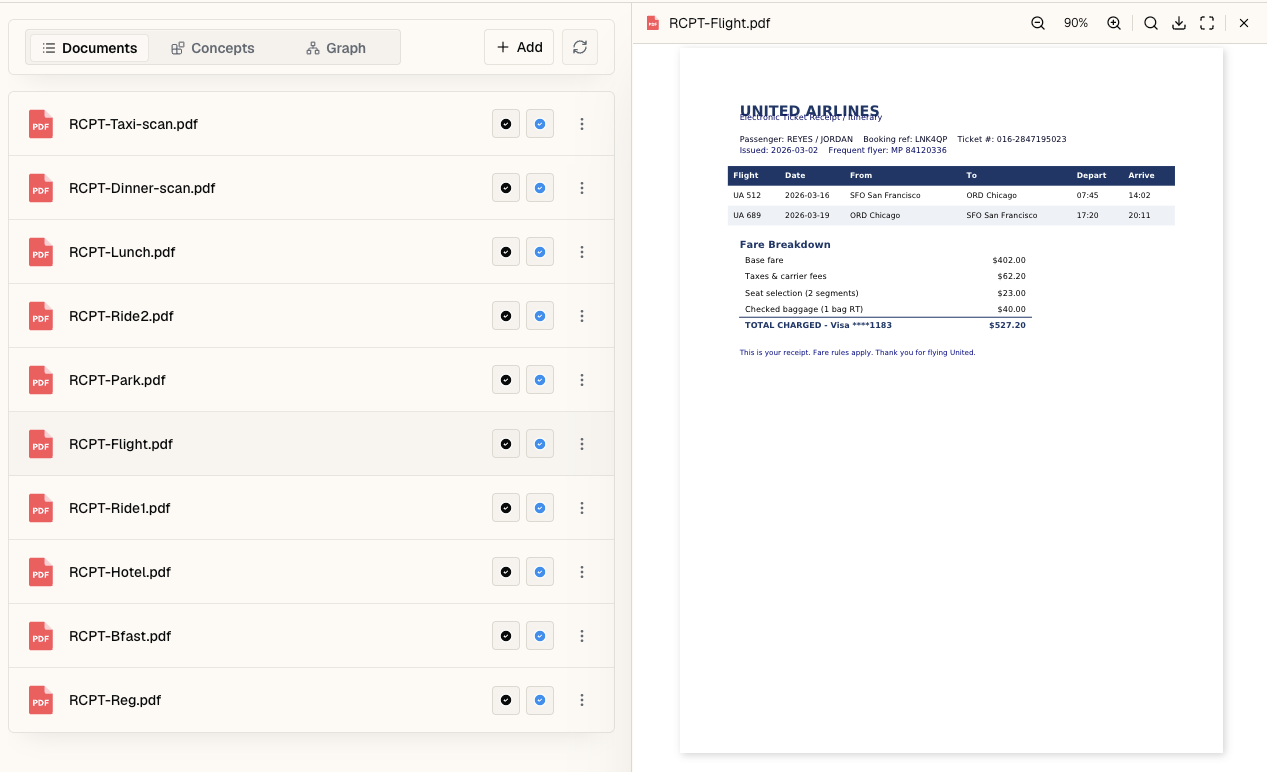Select RCPT-Flight.pdf in the document list

tap(311, 444)
